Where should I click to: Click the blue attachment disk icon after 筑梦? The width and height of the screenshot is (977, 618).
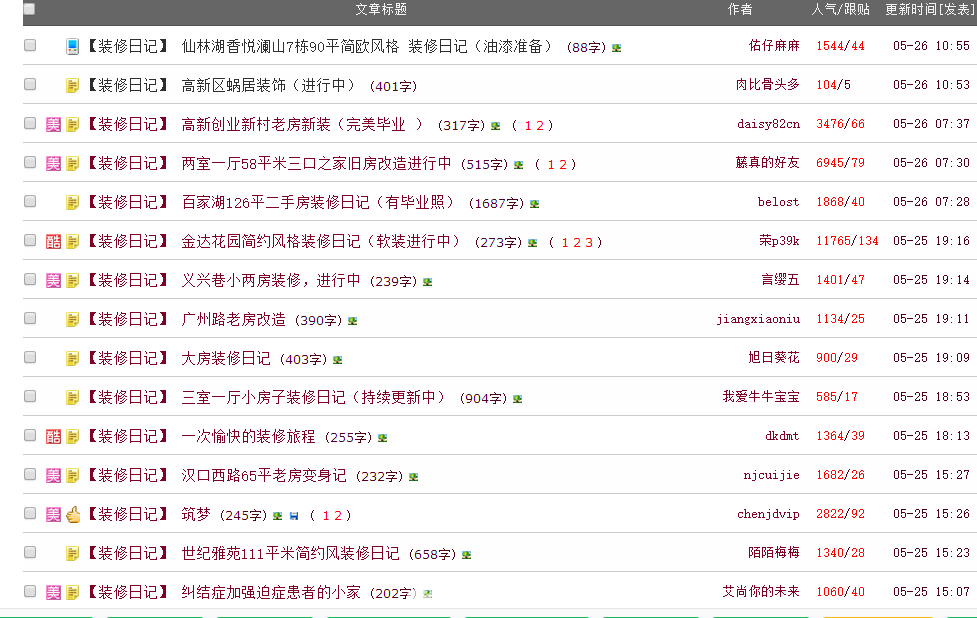coord(293,516)
